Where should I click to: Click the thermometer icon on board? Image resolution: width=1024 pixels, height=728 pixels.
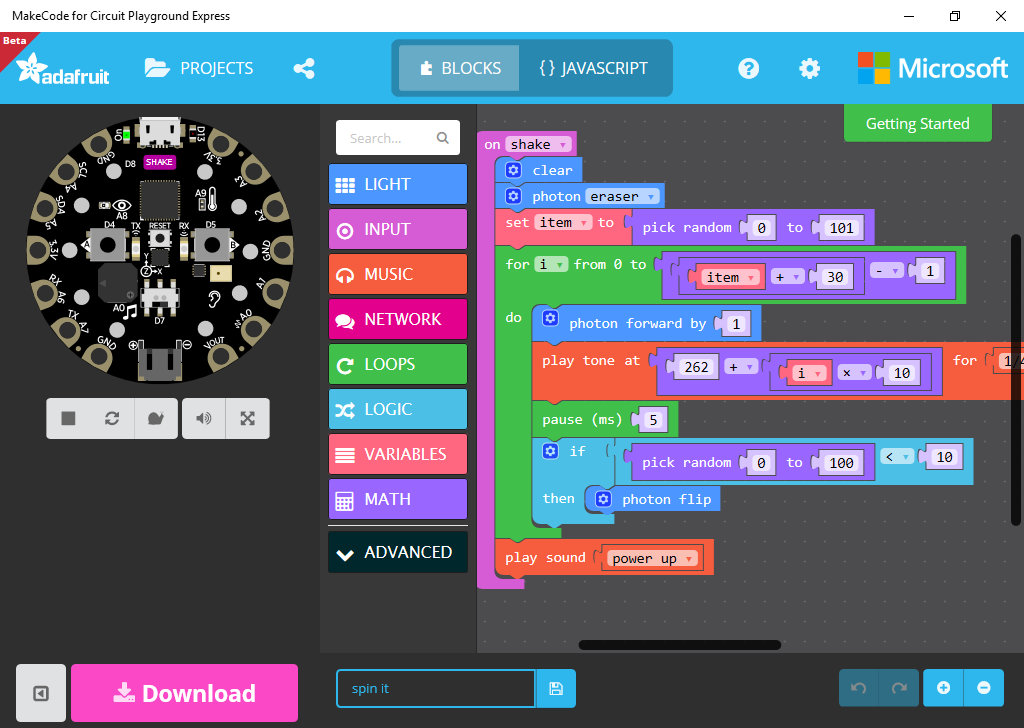(x=212, y=199)
